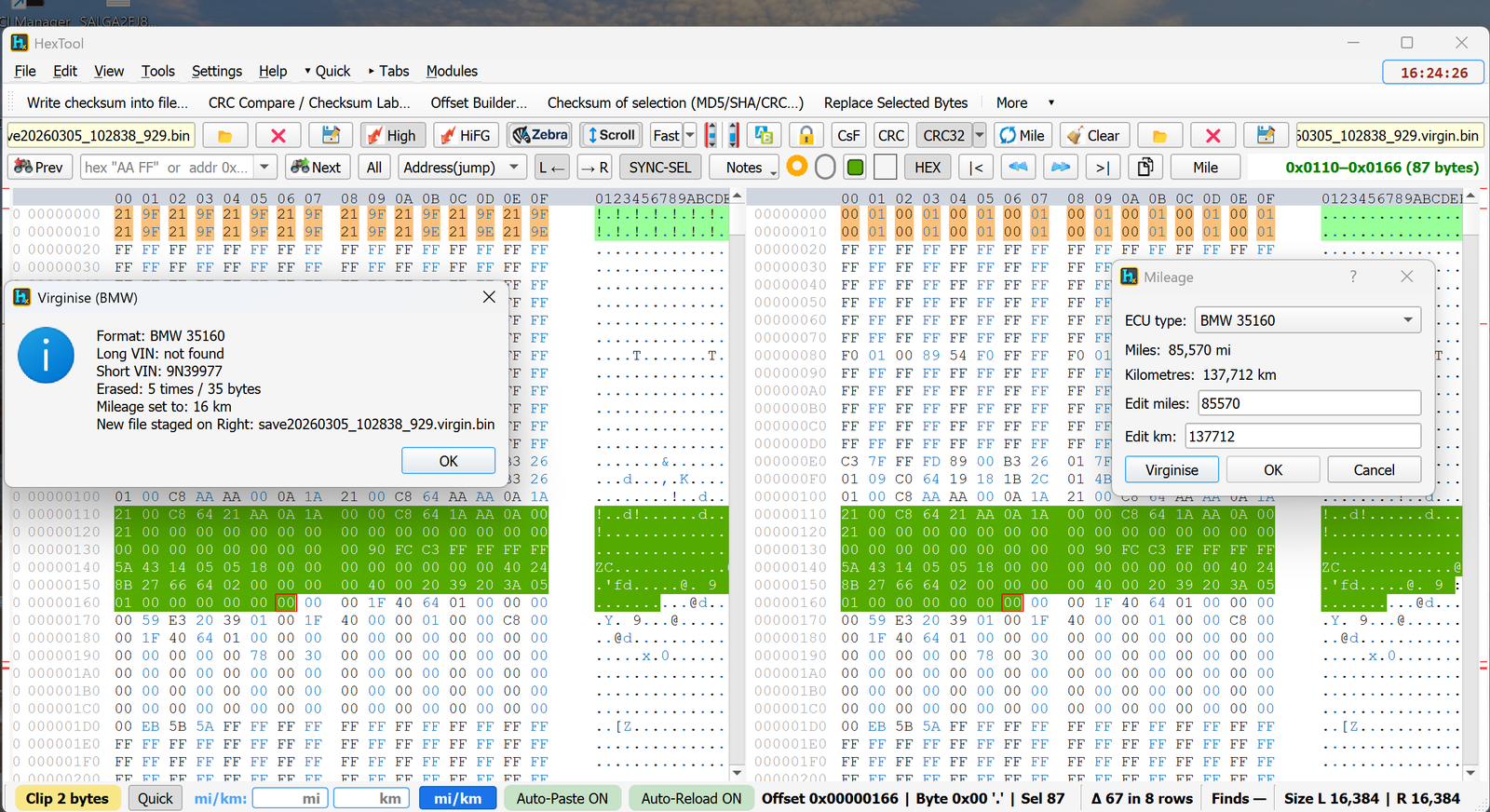
Task: Click the left file open folder icon
Action: (224, 136)
